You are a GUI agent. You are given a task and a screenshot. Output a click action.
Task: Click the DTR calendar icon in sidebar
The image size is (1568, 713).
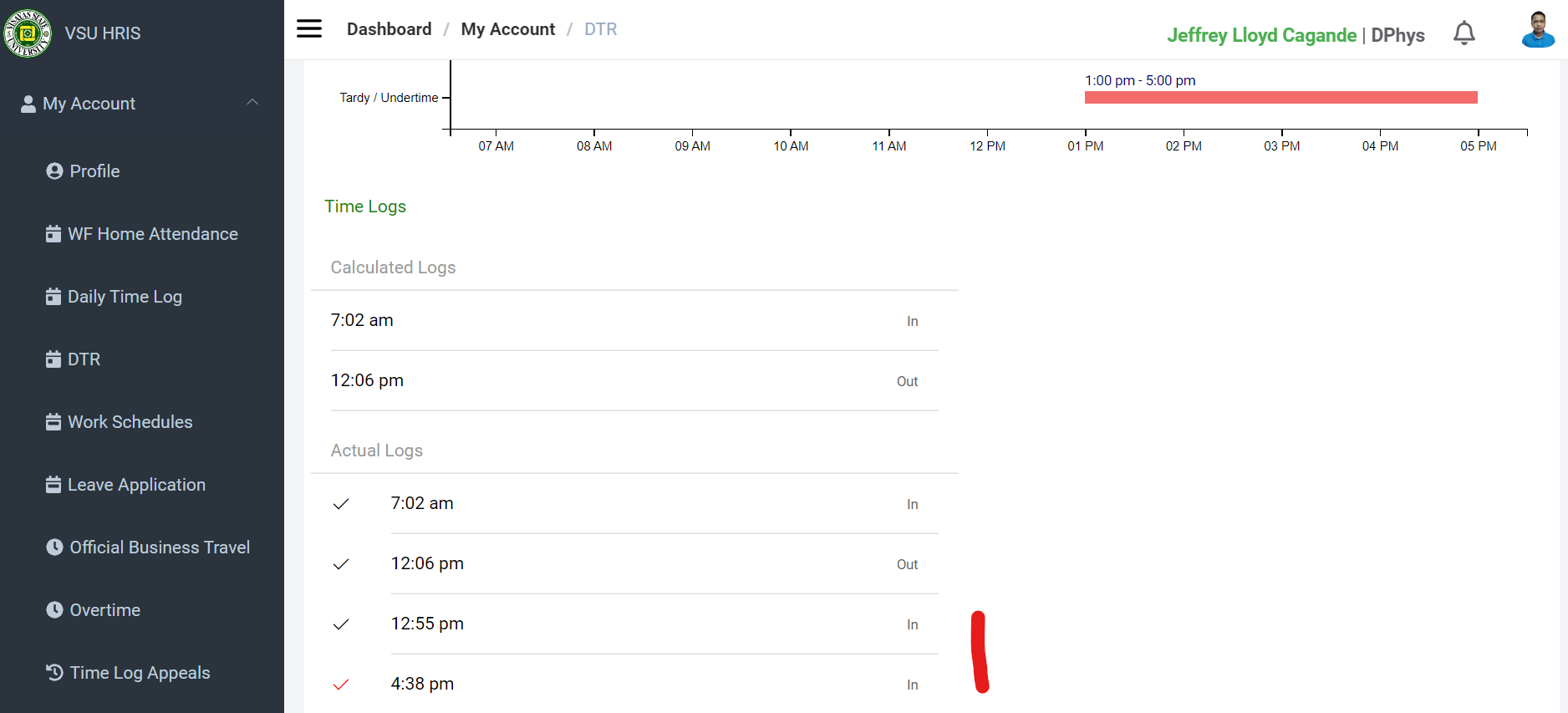[x=53, y=359]
